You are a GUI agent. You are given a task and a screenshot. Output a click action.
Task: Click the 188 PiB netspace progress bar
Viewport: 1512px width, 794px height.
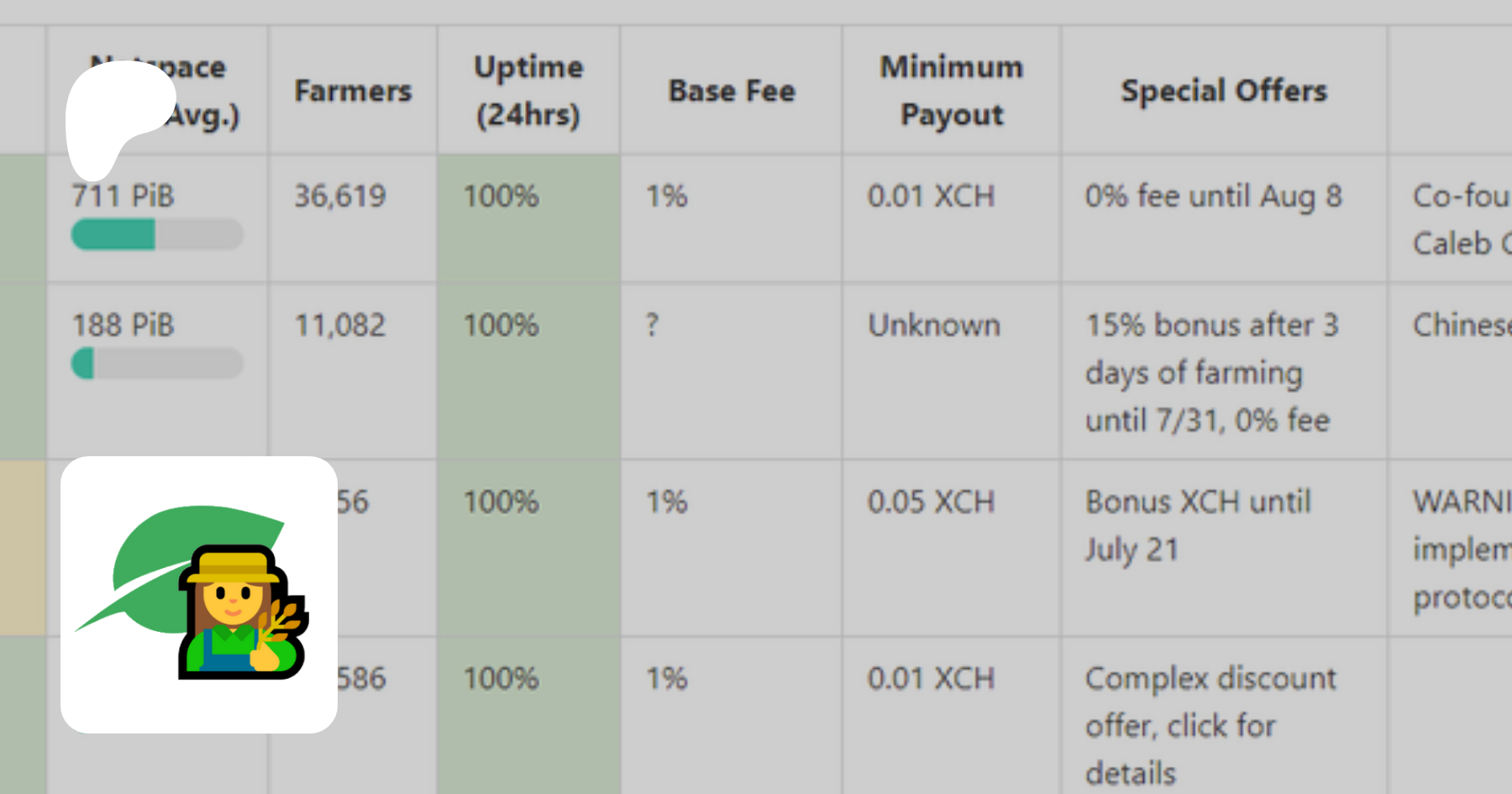tap(157, 364)
